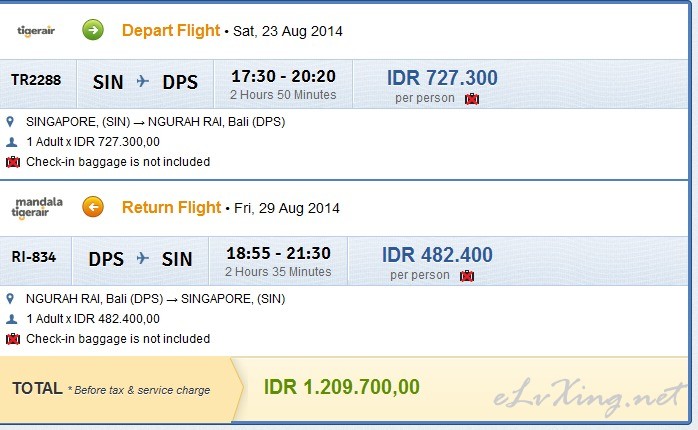Select the Depart Flight heading
Viewport: 698px width, 430px height.
(x=170, y=30)
